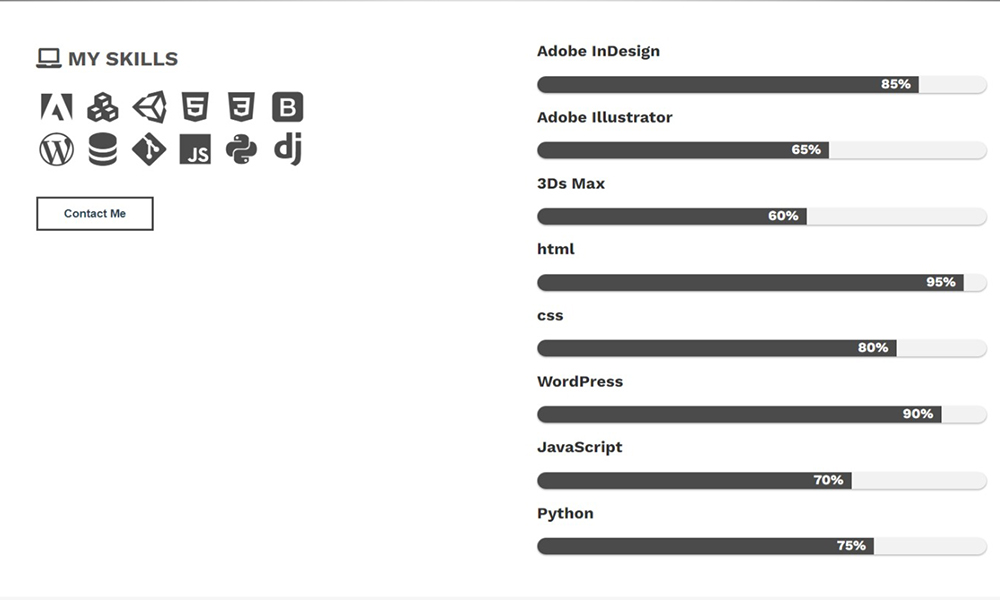Viewport: 1000px width, 600px height.
Task: Click the MY SKILLS heading text
Action: click(x=123, y=59)
